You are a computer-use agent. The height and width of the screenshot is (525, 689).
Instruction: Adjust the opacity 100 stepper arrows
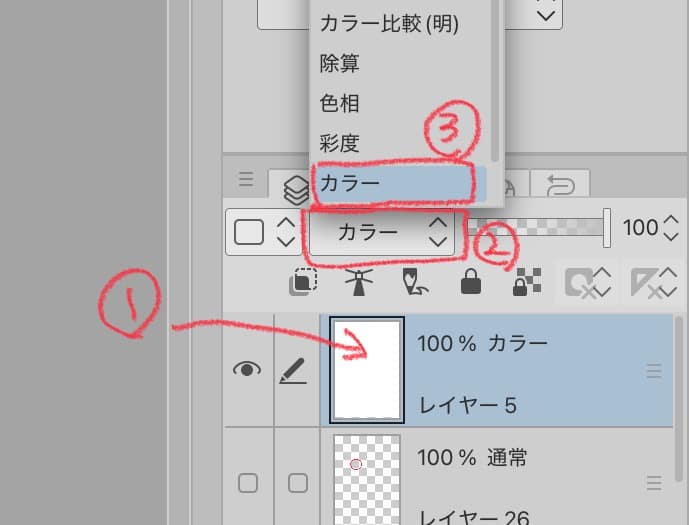click(669, 228)
